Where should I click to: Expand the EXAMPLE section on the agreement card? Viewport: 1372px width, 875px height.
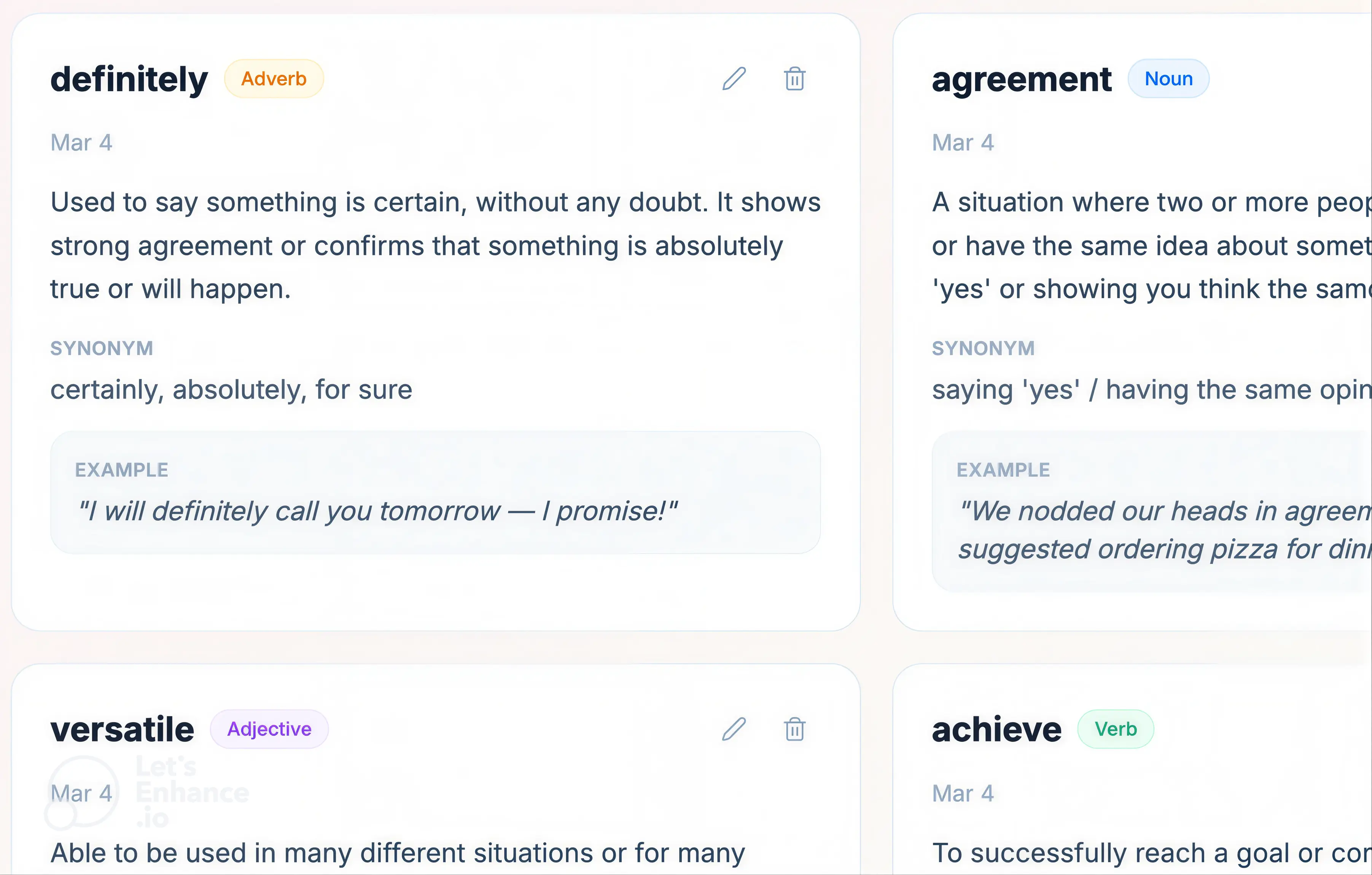(1003, 469)
